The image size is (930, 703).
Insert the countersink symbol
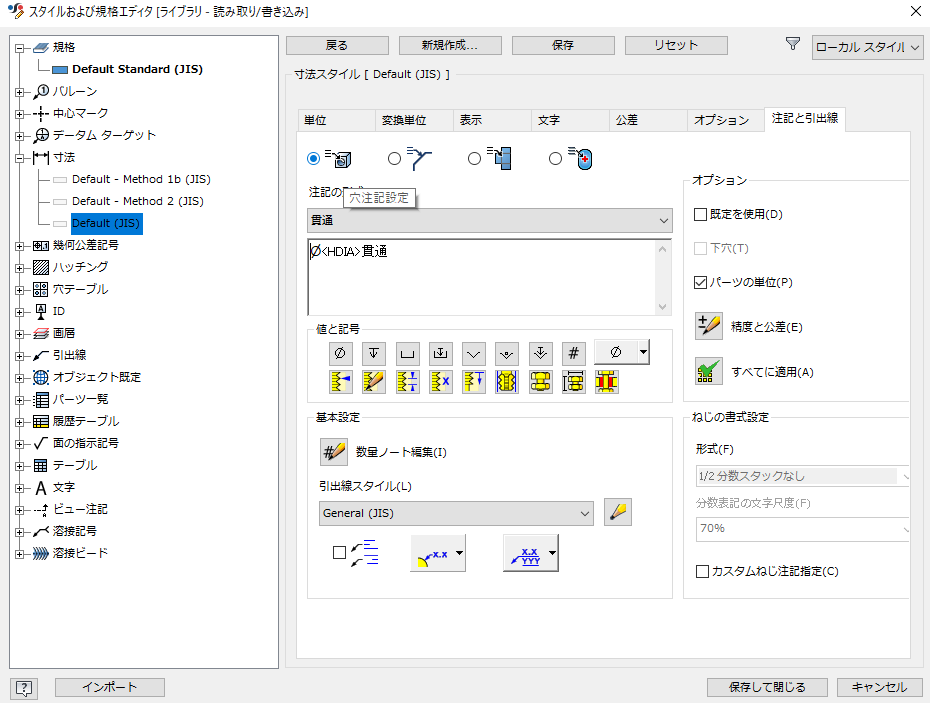pos(473,353)
